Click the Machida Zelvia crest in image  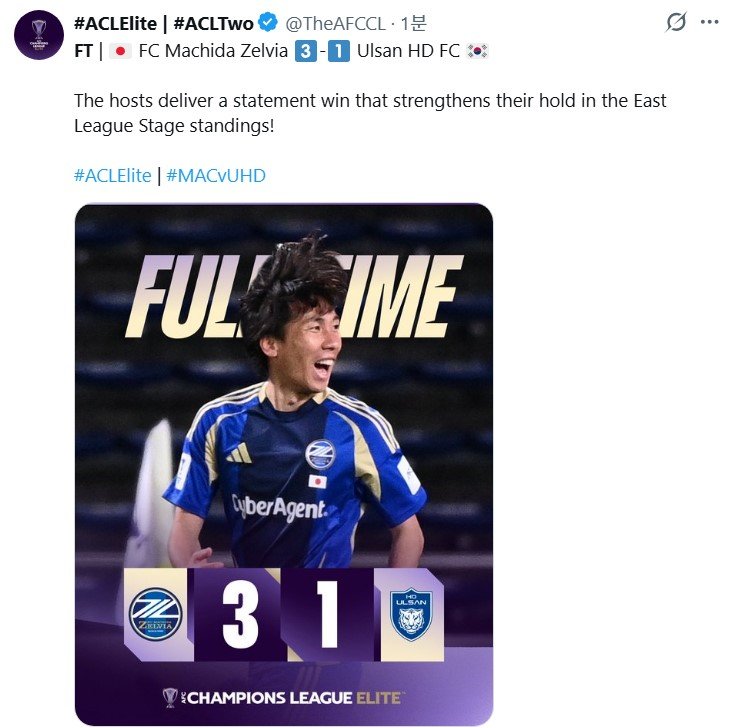point(154,614)
